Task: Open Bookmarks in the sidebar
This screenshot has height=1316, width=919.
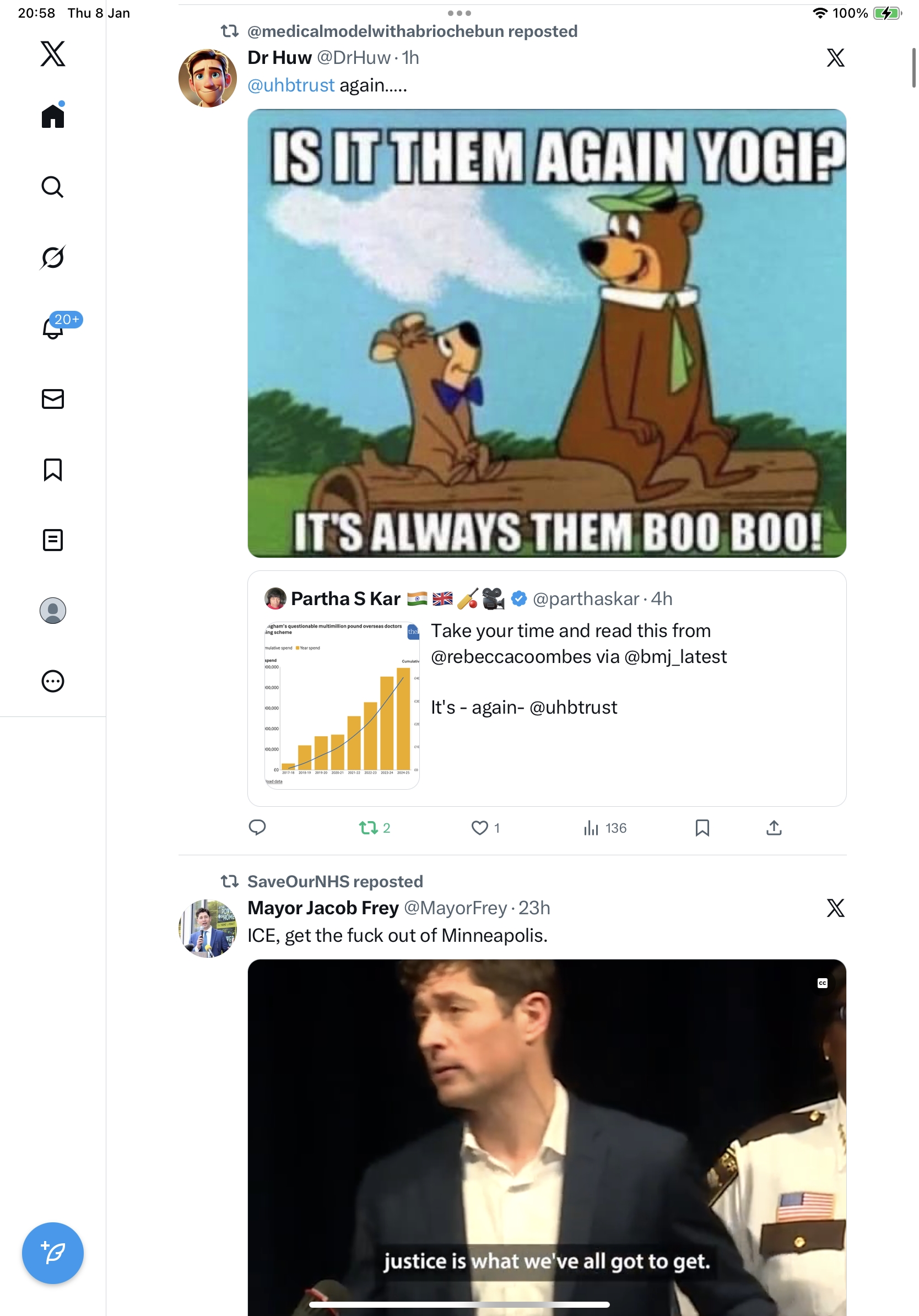Action: 53,470
